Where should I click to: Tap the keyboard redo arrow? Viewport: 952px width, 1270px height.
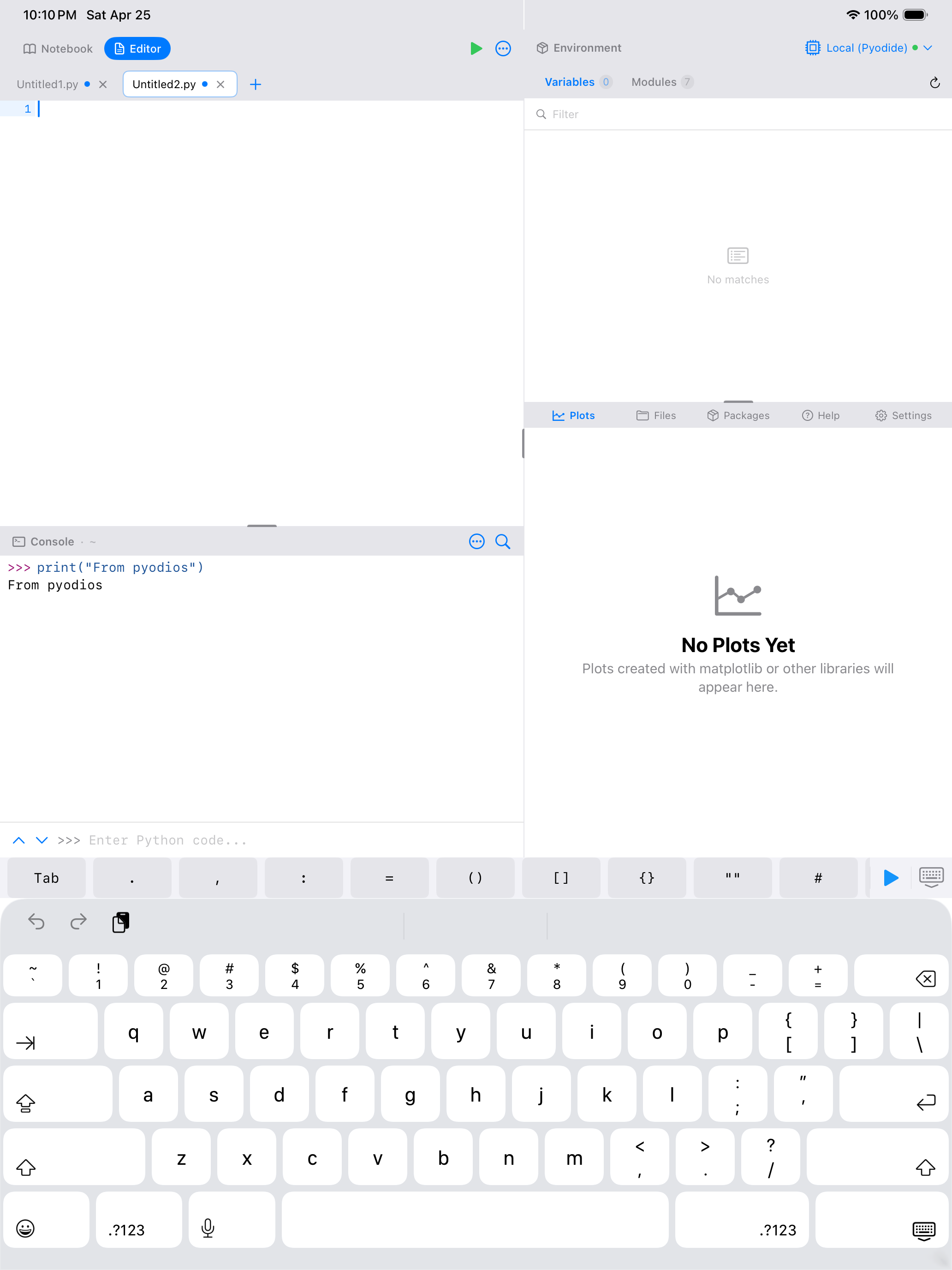click(78, 922)
